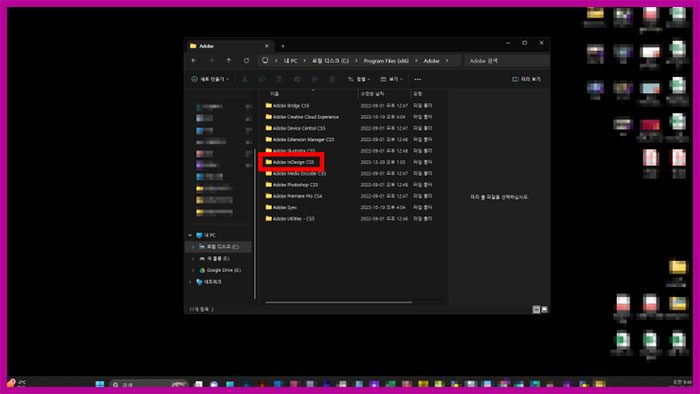The width and height of the screenshot is (700, 394).
Task: Click the horizontal scrollbar of the file list
Action: tap(338, 303)
